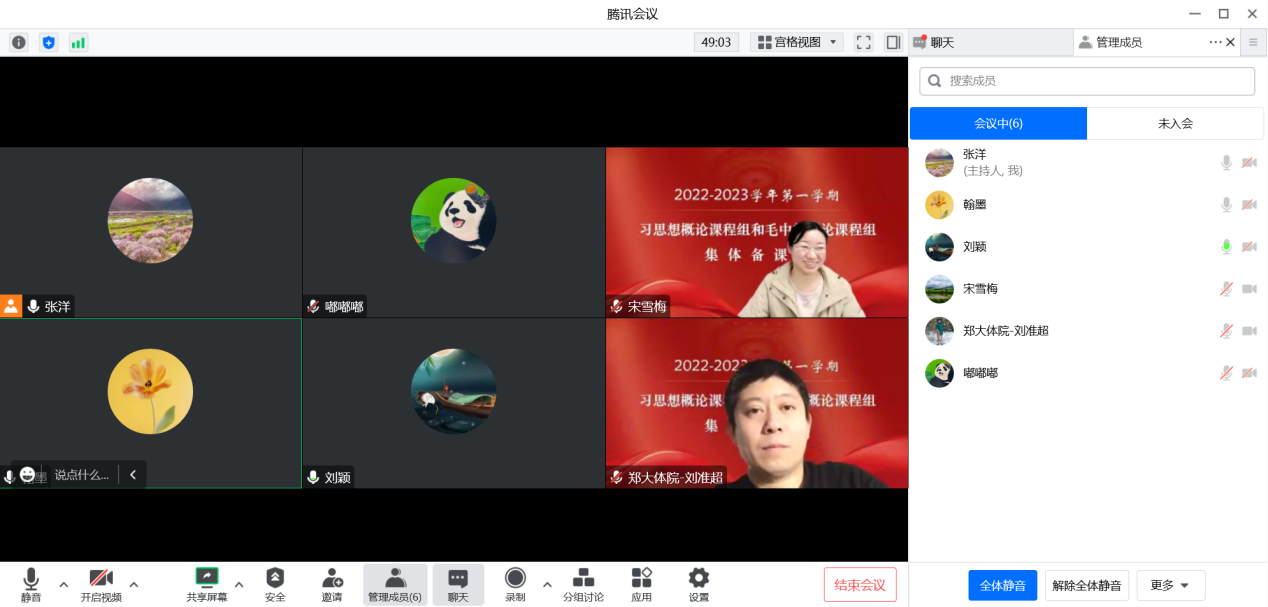Check green network signal status icon

tap(78, 43)
